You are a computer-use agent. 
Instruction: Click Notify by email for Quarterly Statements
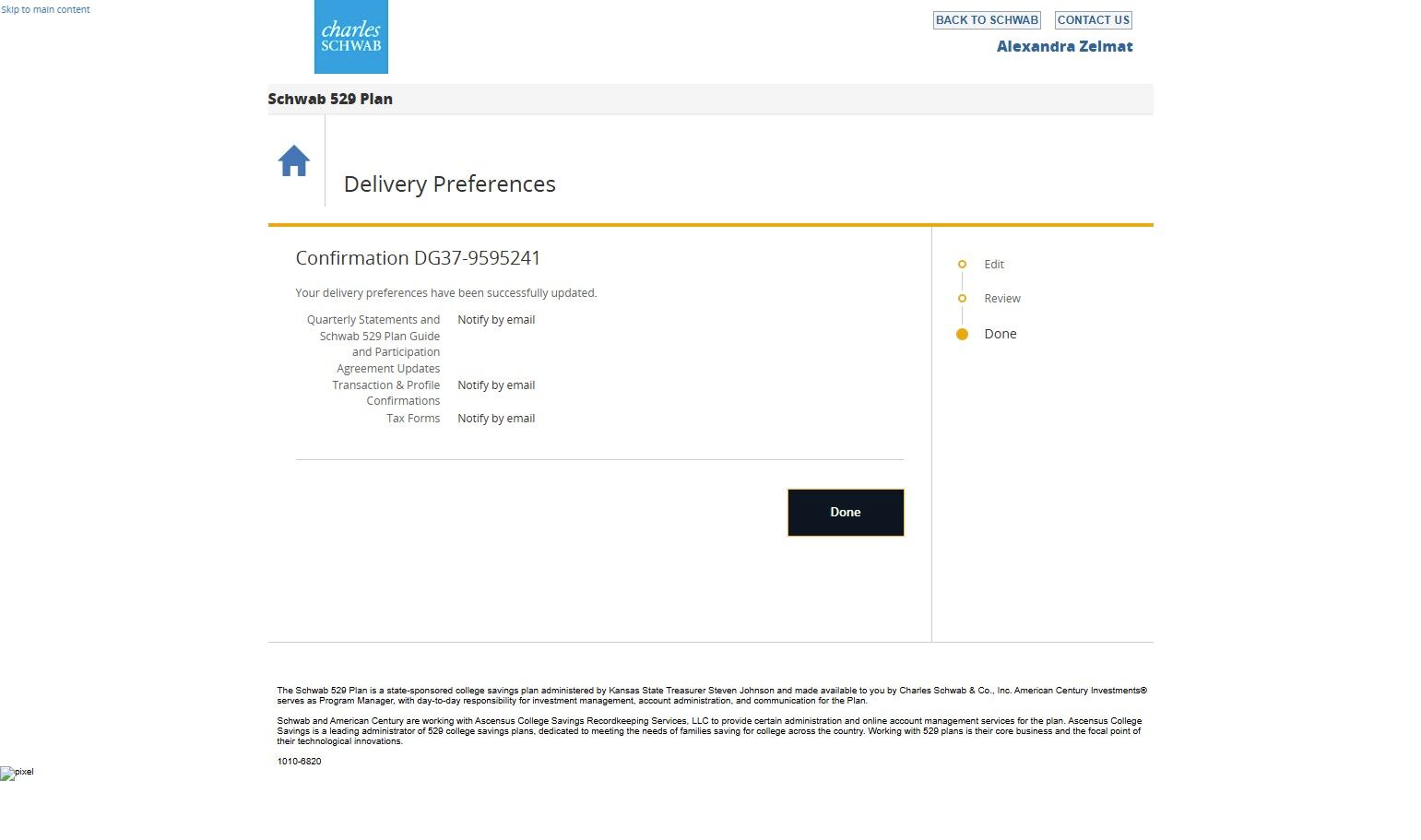496,320
